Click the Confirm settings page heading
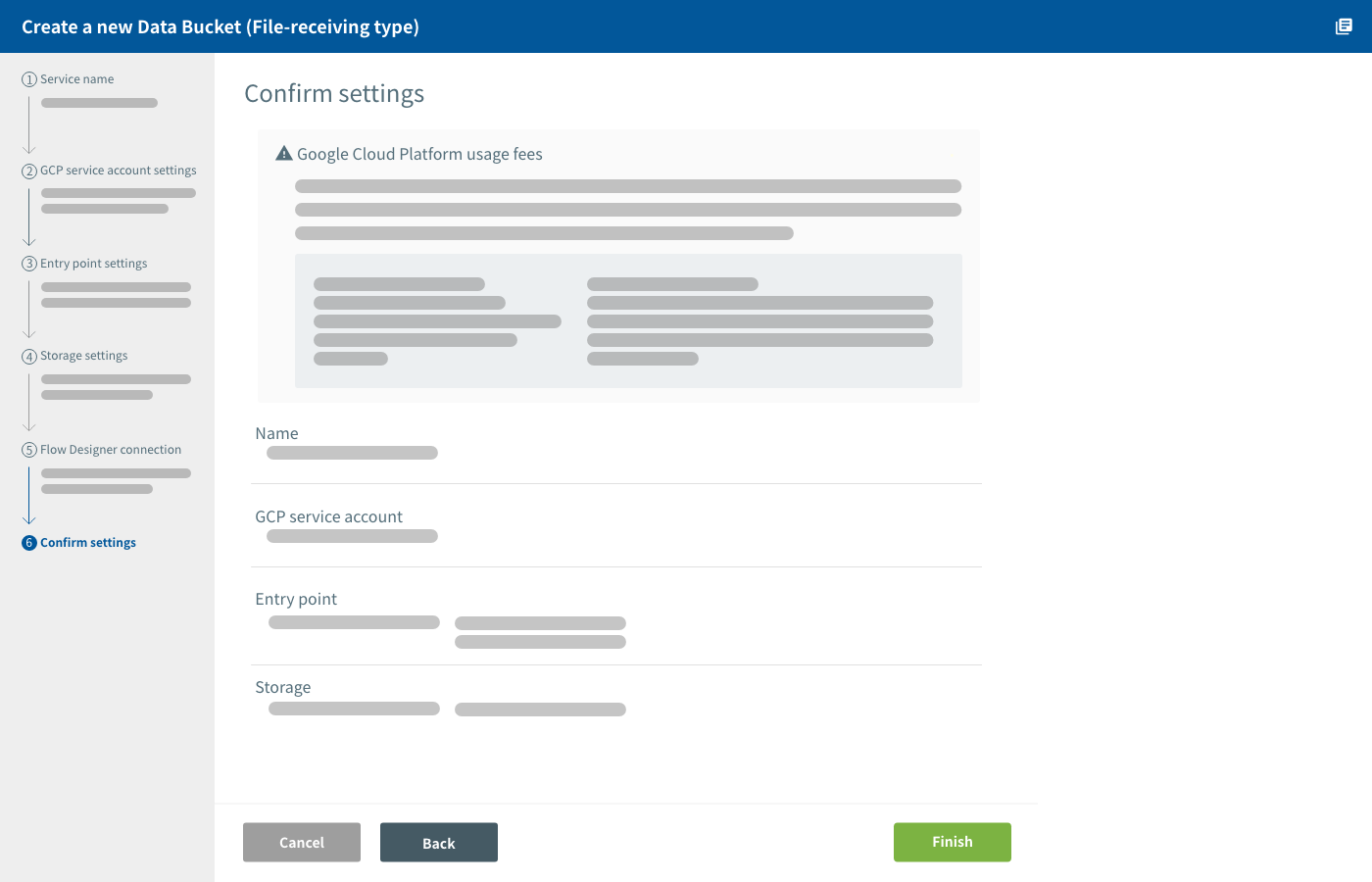Viewport: 1372px width, 882px height. pos(334,94)
